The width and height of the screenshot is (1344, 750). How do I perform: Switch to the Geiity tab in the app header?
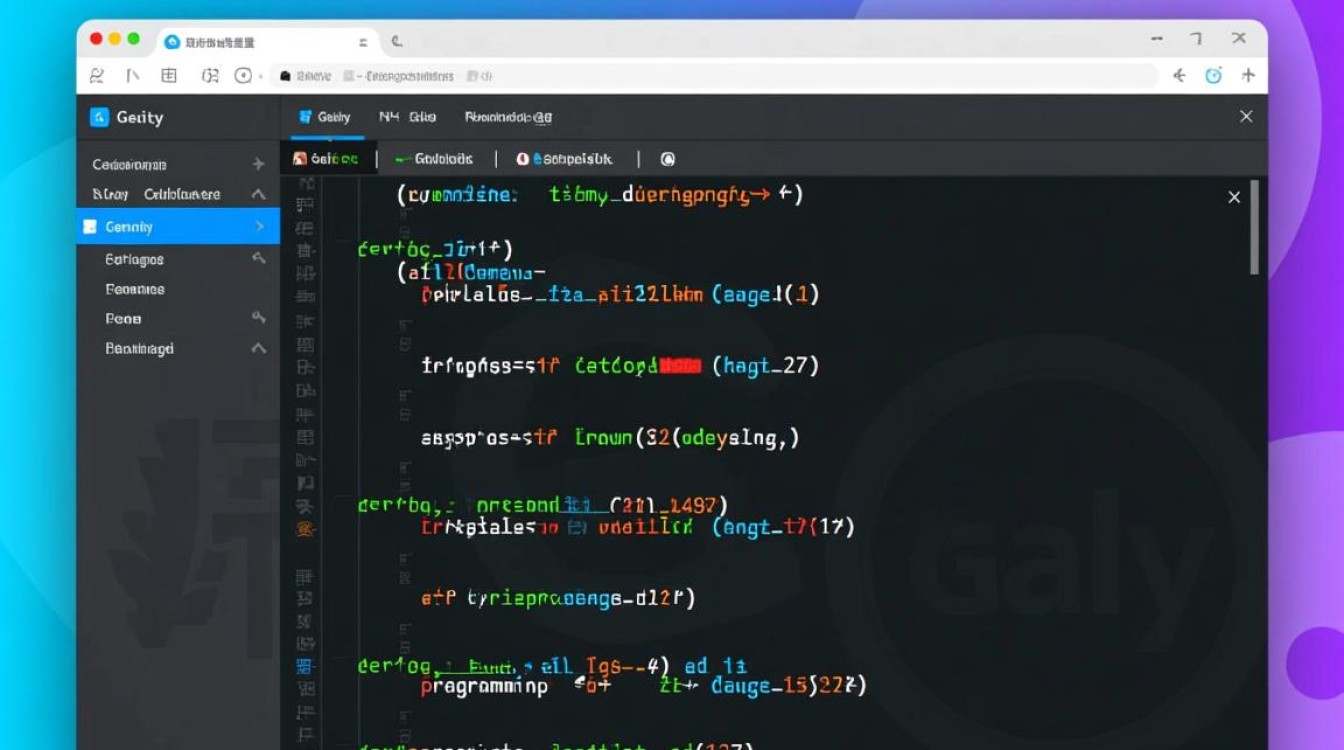click(x=325, y=117)
